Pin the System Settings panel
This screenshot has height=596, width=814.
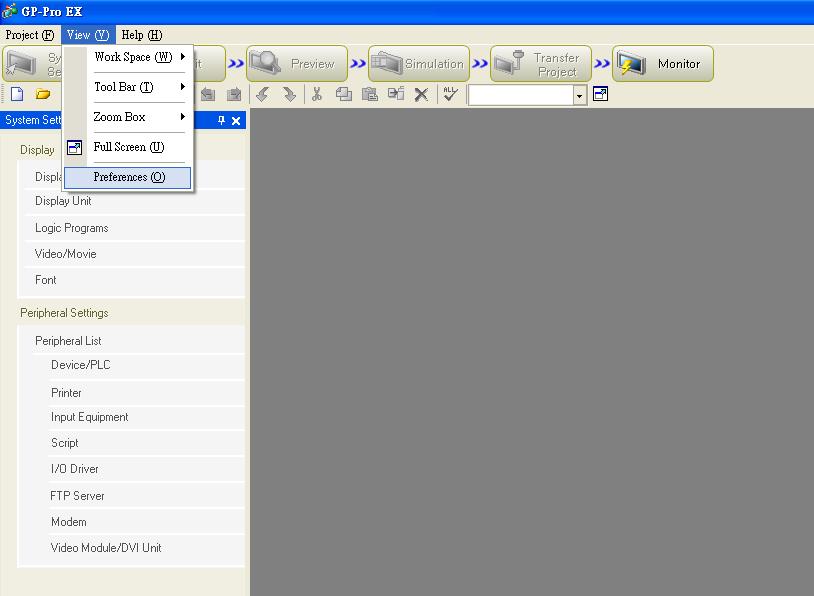(222, 121)
